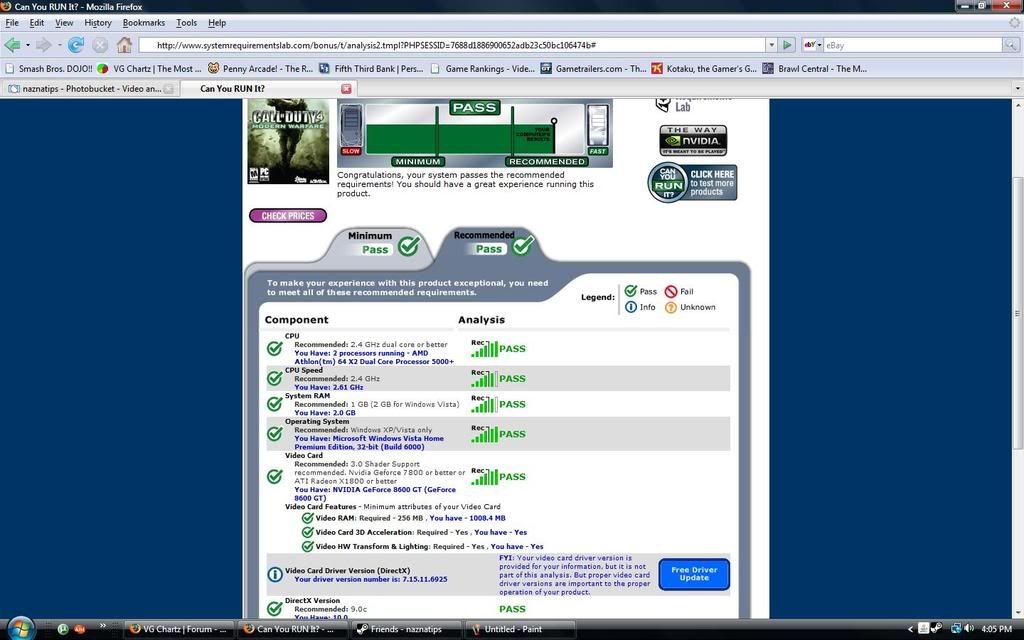Open the Bookmarks menu

click(143, 22)
